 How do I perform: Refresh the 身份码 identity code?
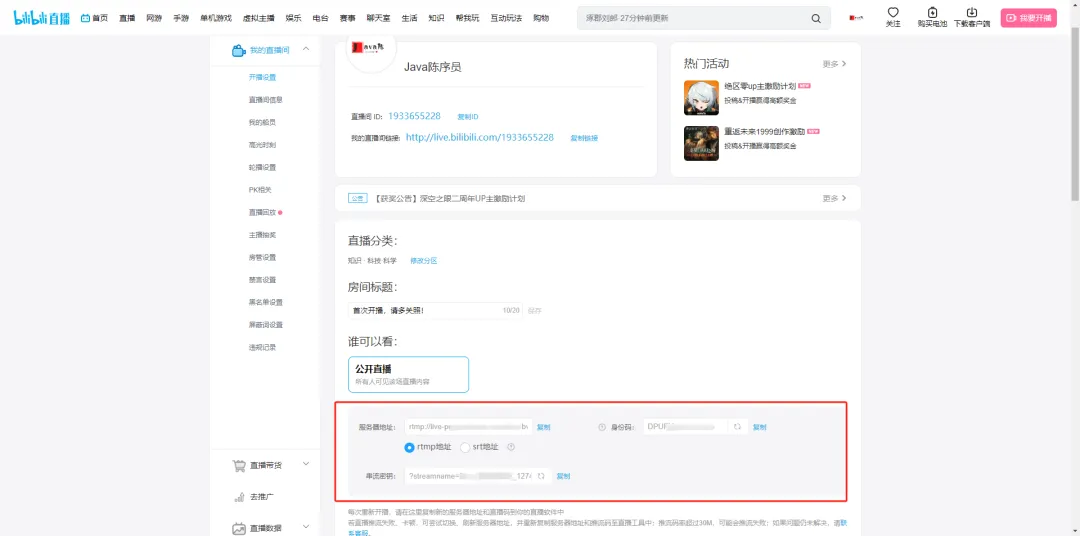737,427
